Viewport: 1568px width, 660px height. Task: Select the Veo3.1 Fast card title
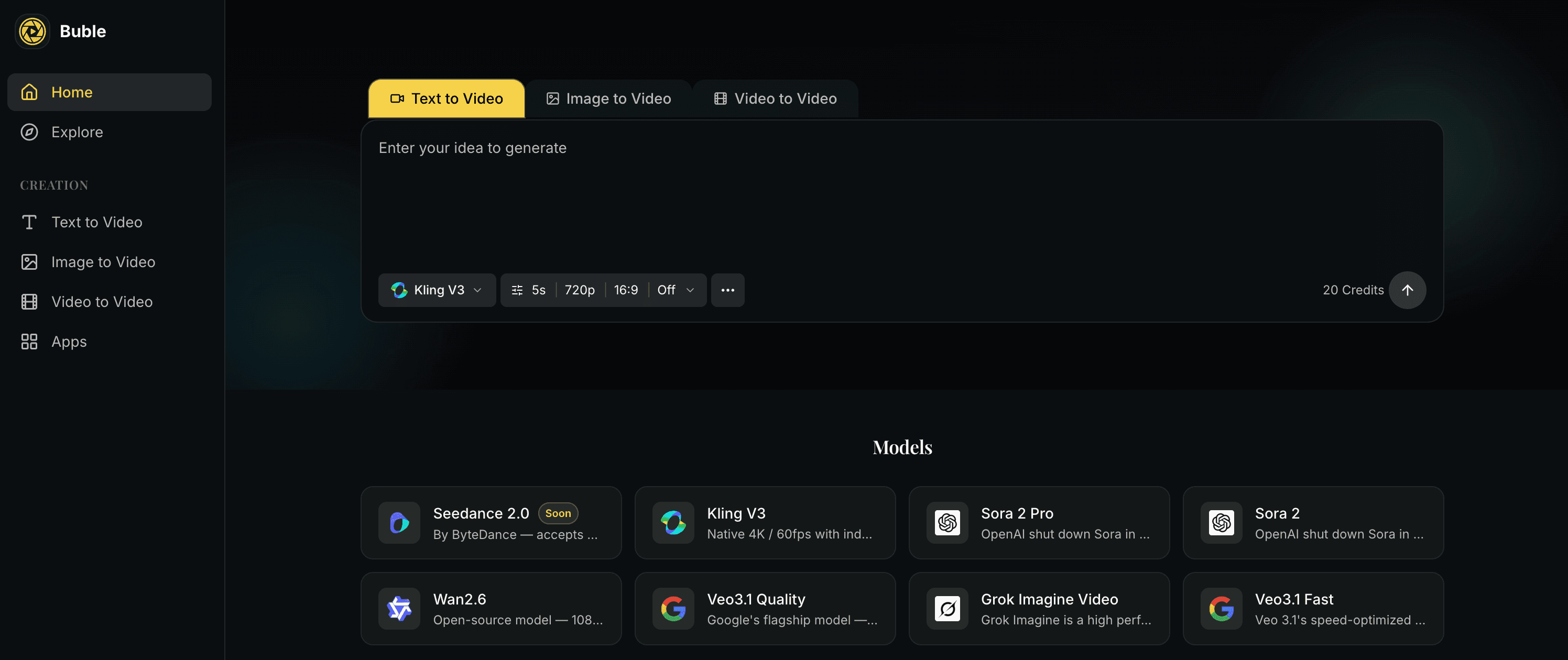[1294, 599]
